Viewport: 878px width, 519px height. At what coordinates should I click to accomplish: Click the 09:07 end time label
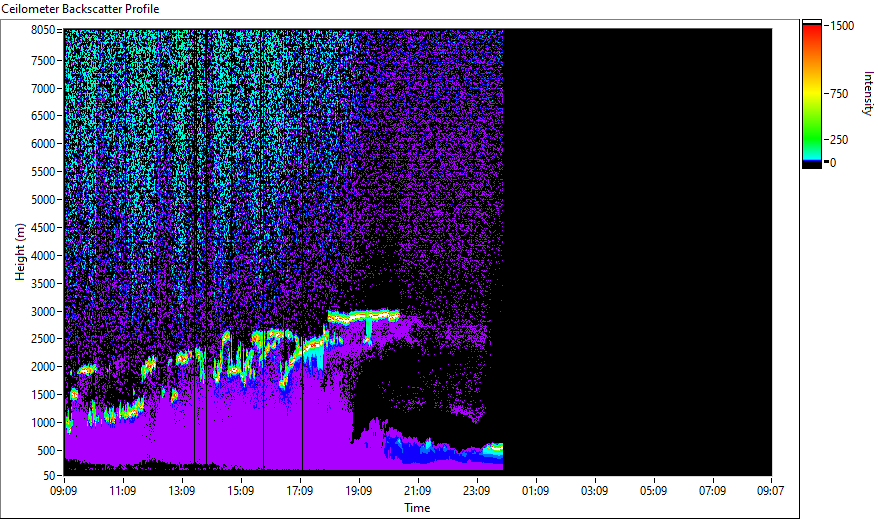pos(770,491)
